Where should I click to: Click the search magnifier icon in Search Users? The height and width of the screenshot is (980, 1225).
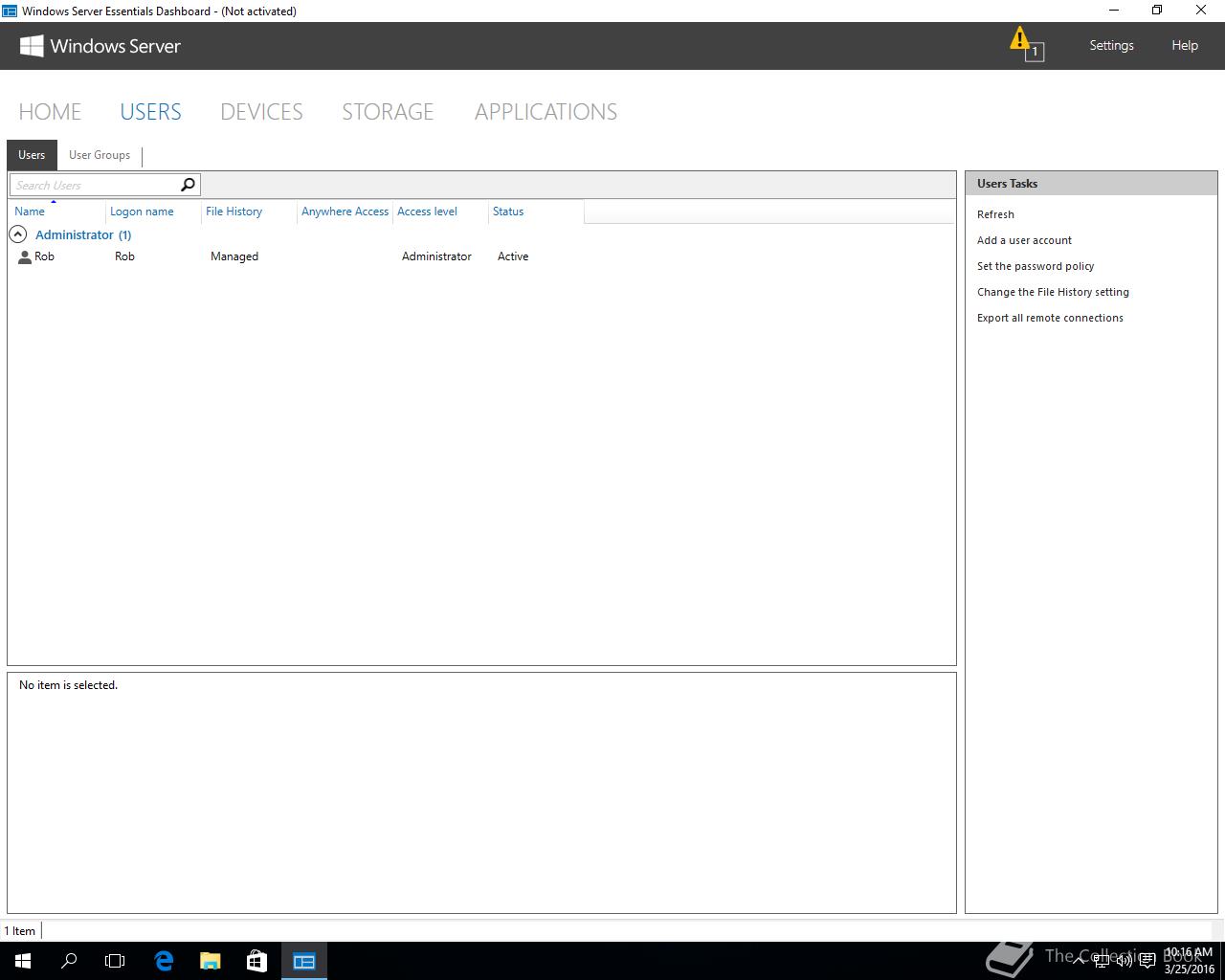pos(188,185)
